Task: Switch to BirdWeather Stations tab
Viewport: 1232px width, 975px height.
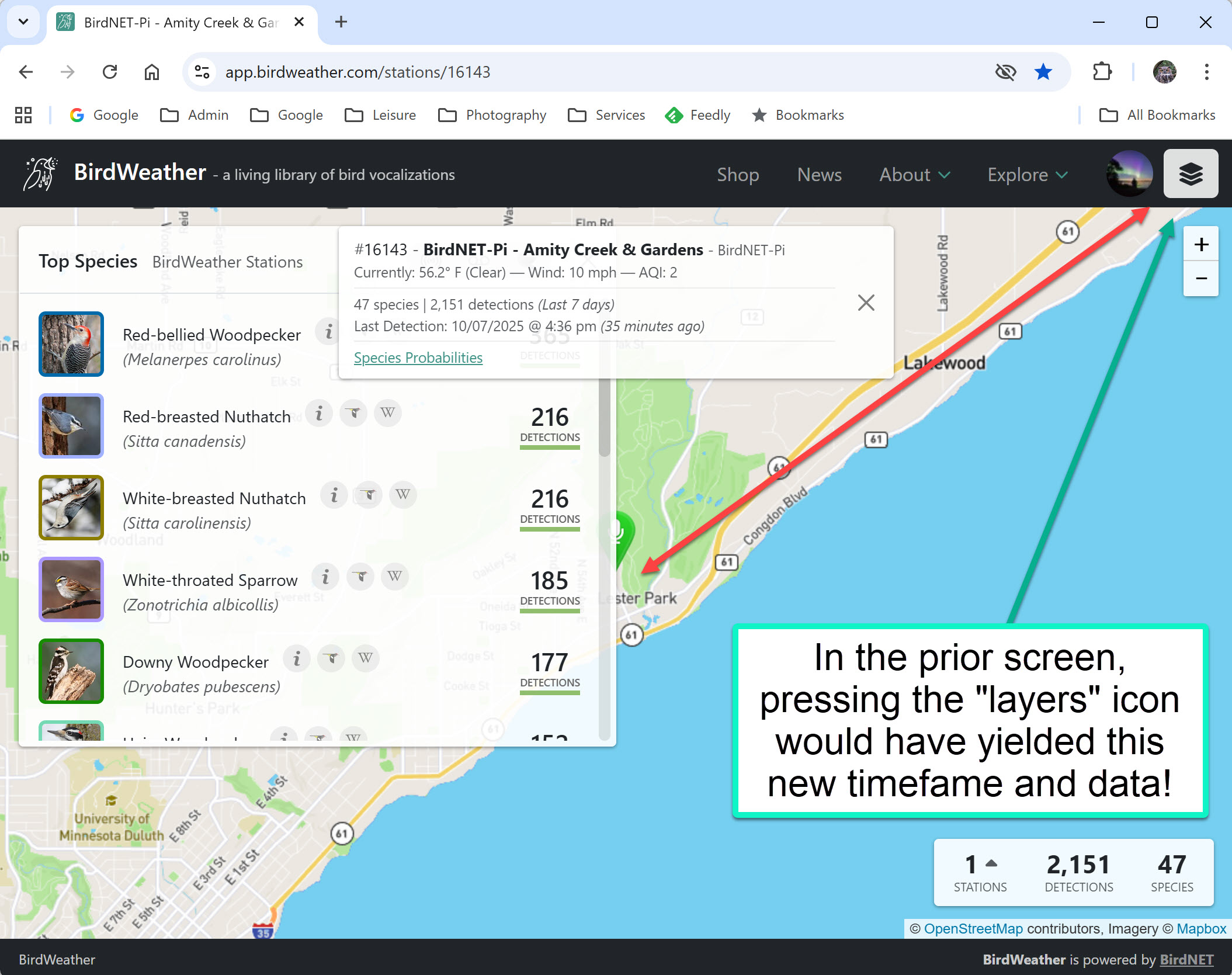Action: (x=227, y=262)
